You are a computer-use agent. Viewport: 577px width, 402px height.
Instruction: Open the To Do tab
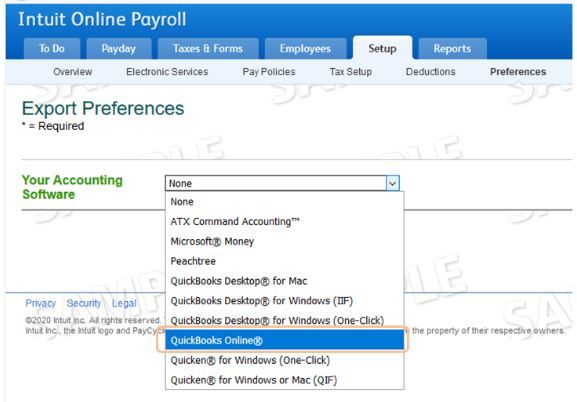pos(52,49)
